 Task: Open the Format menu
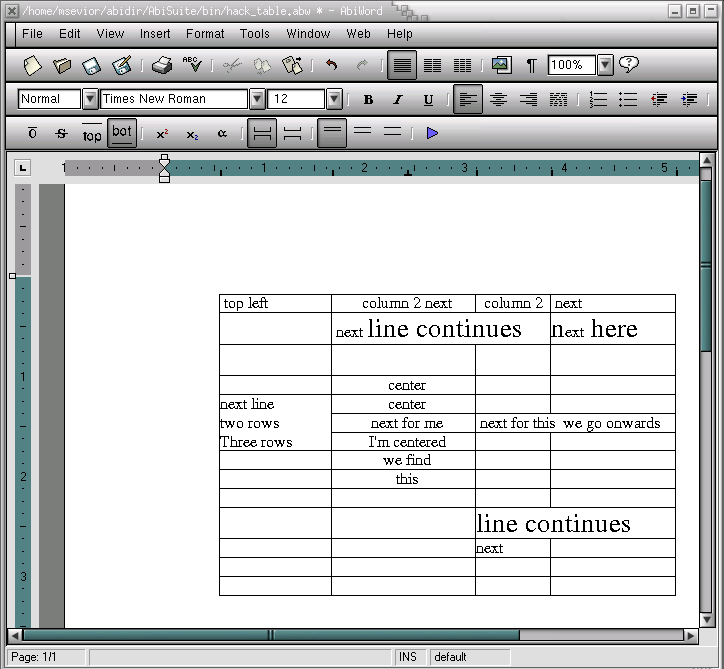click(205, 33)
